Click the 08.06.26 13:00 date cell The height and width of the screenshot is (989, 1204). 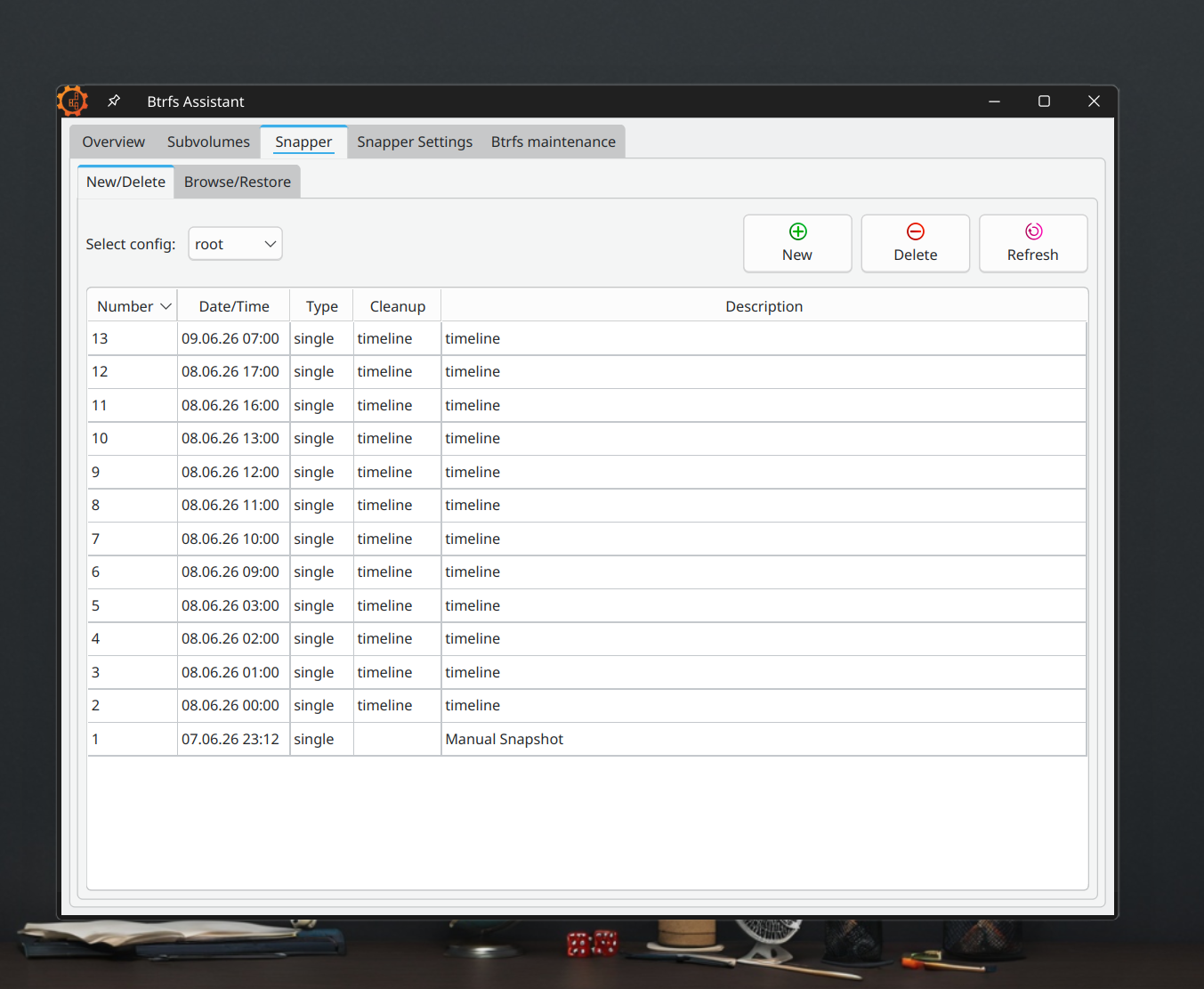234,438
